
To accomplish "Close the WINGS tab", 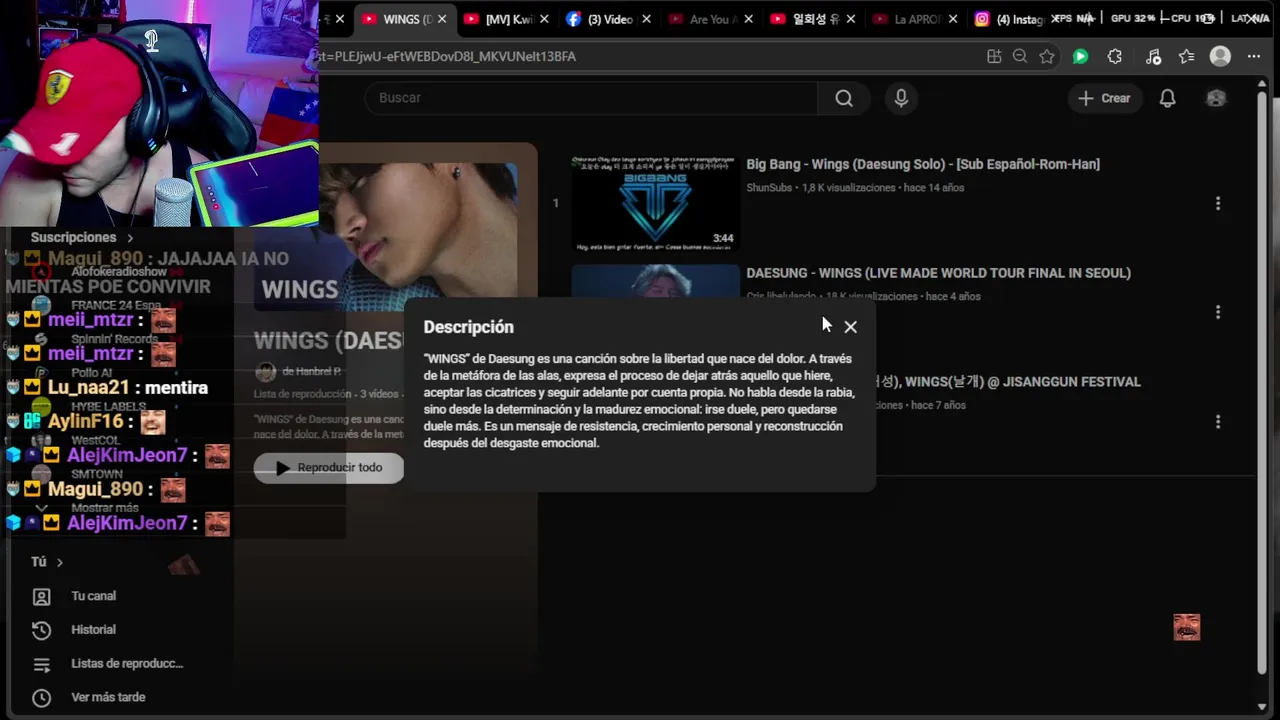I will coord(442,19).
